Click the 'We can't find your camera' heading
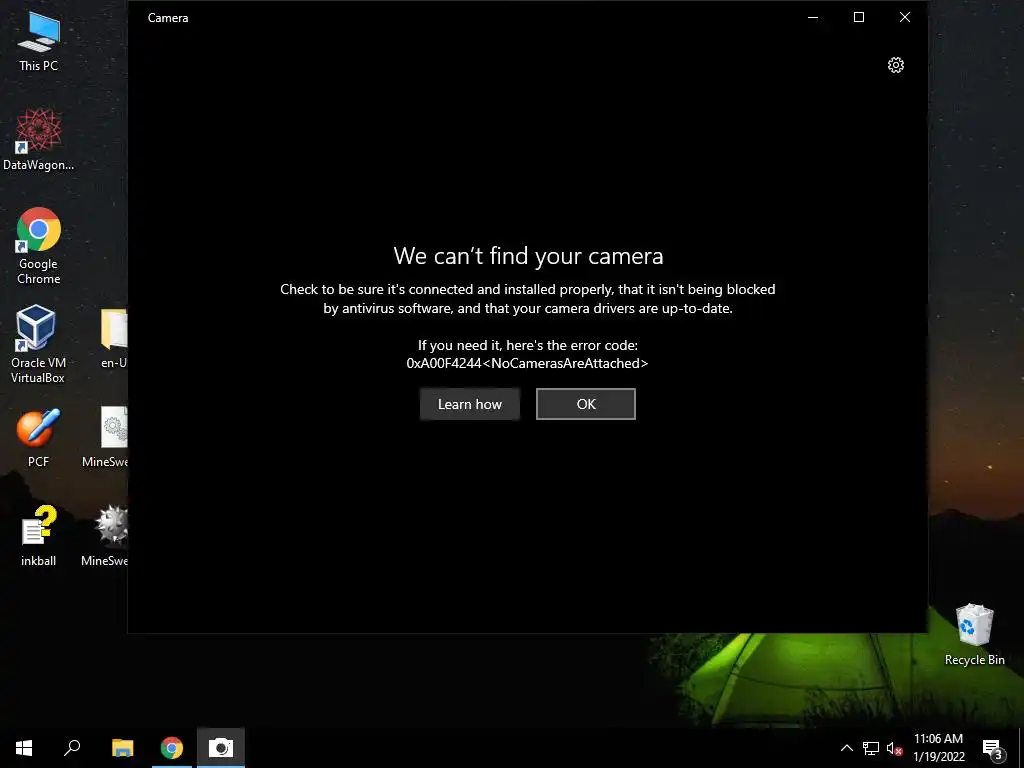The height and width of the screenshot is (768, 1024). (528, 256)
